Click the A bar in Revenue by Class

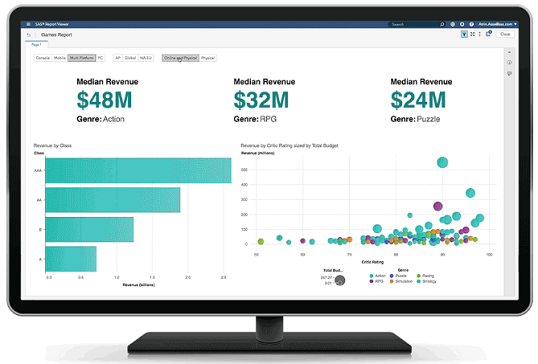[71, 259]
